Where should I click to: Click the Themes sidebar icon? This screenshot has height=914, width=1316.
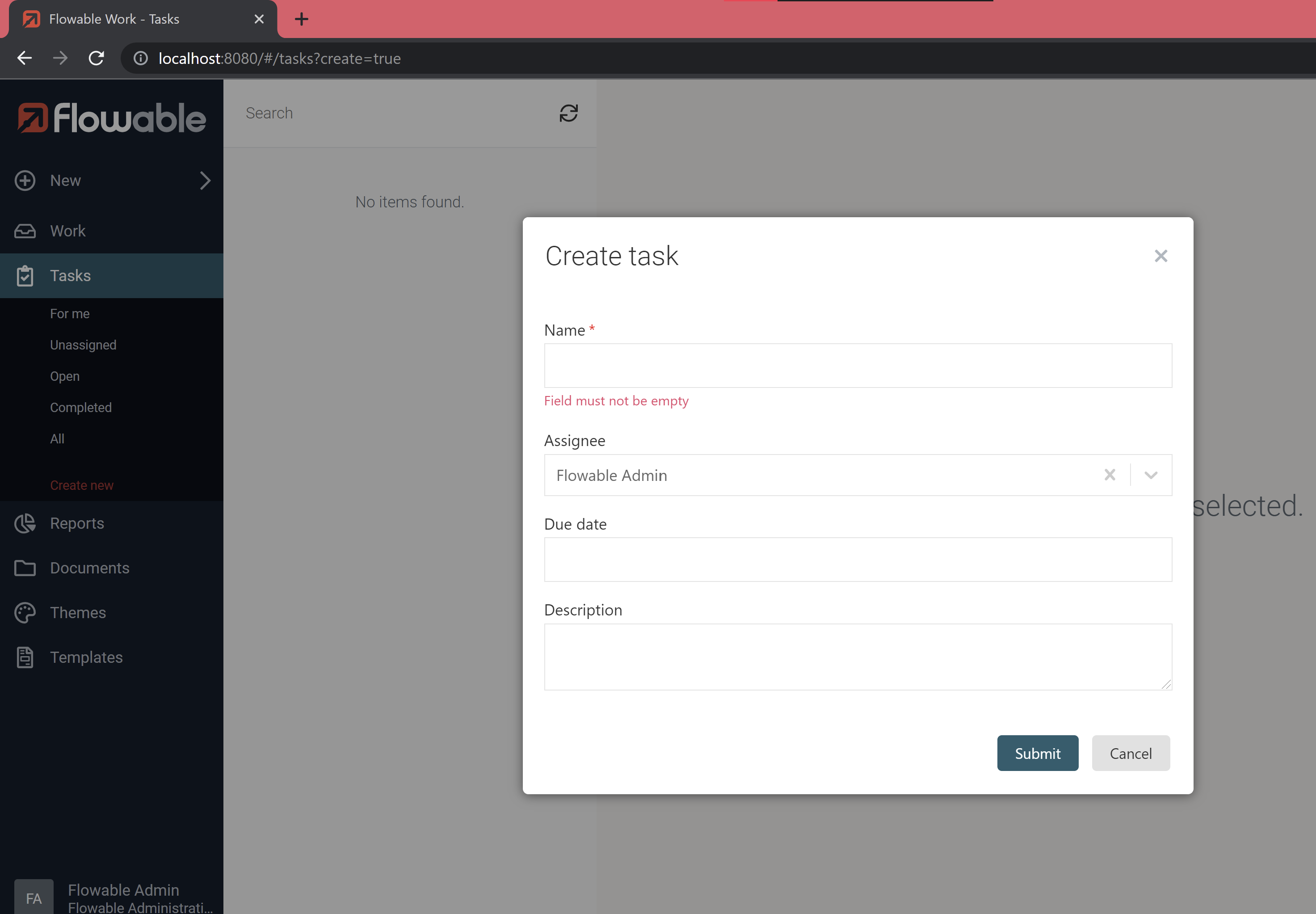(x=25, y=612)
